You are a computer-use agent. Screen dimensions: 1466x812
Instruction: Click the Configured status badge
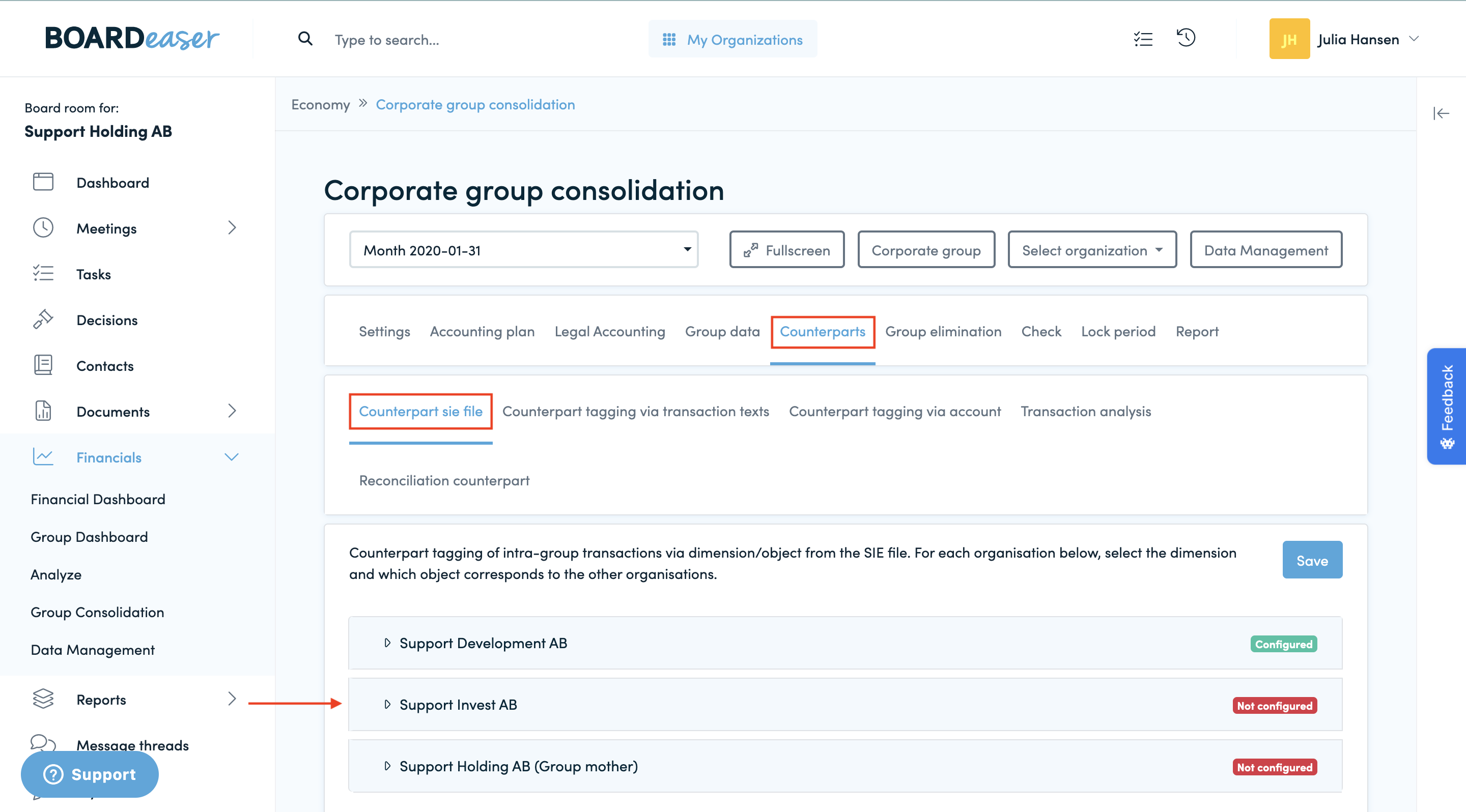1283,644
